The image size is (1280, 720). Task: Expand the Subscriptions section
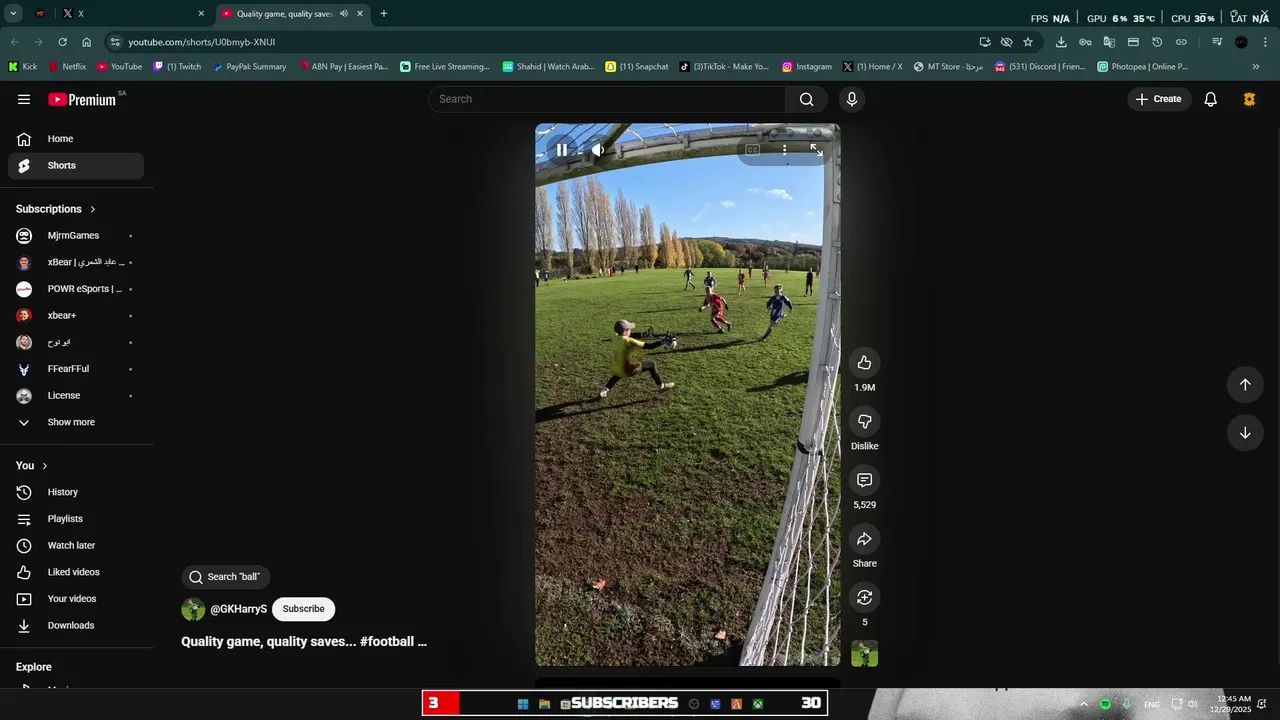[x=56, y=209]
